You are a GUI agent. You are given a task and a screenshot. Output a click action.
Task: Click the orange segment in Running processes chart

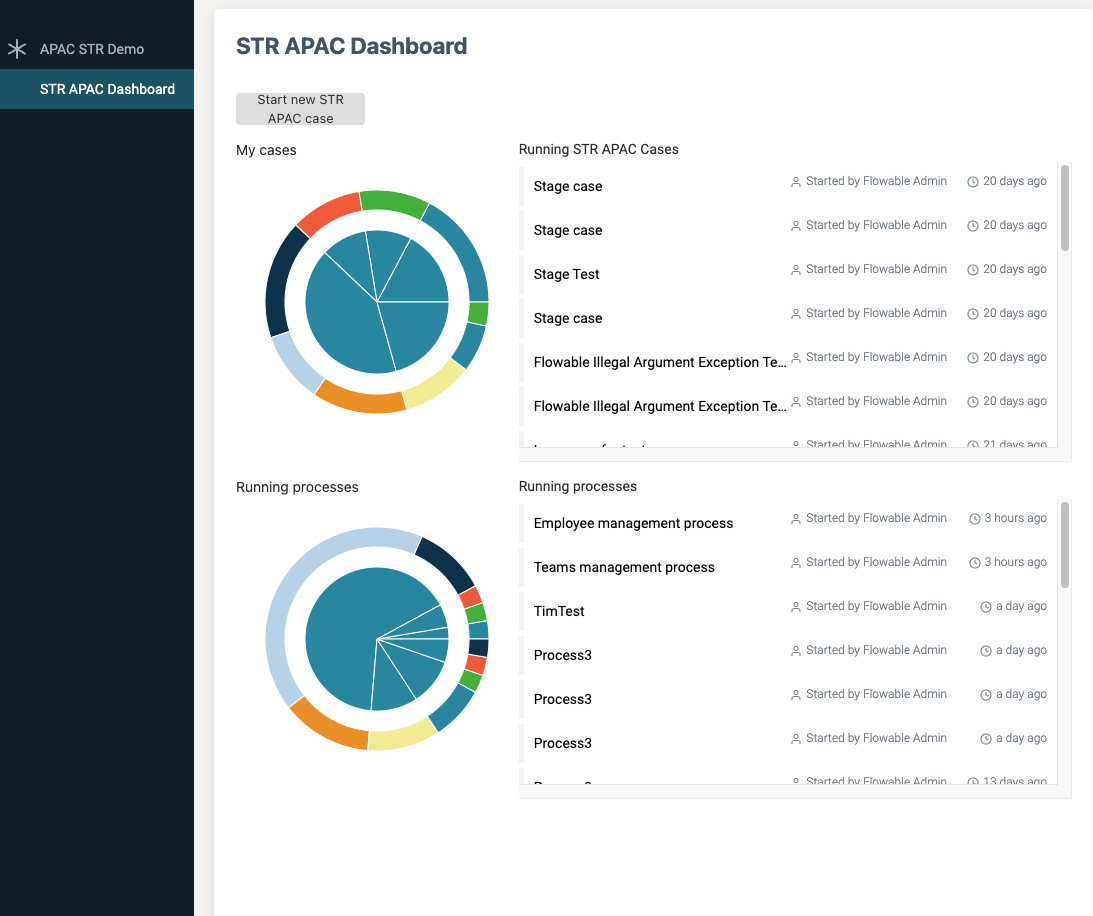327,723
